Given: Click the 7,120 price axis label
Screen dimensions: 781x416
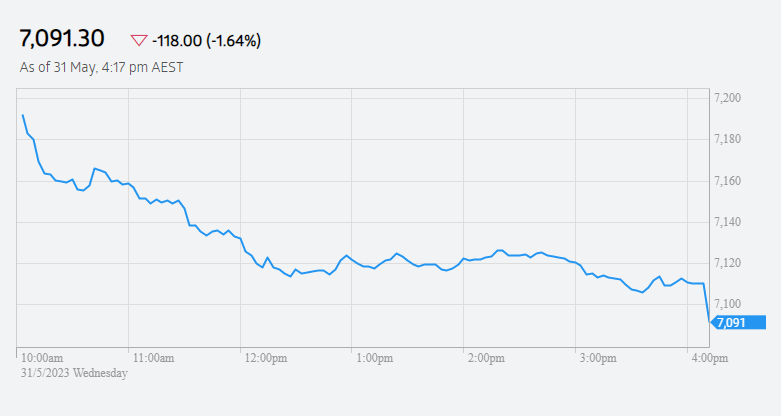Looking at the screenshot, I should (x=728, y=263).
